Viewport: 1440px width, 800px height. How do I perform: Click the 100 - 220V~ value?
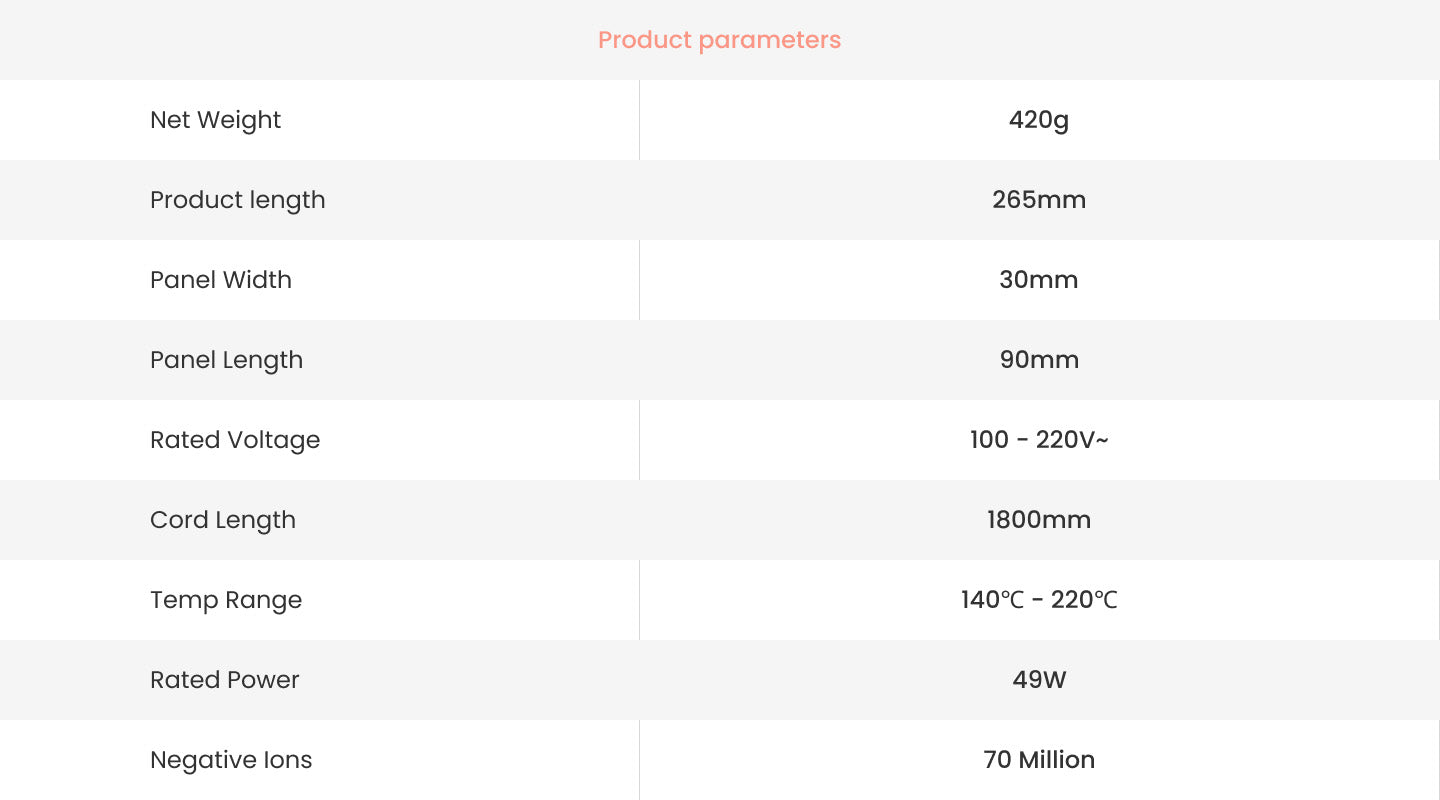point(1039,440)
